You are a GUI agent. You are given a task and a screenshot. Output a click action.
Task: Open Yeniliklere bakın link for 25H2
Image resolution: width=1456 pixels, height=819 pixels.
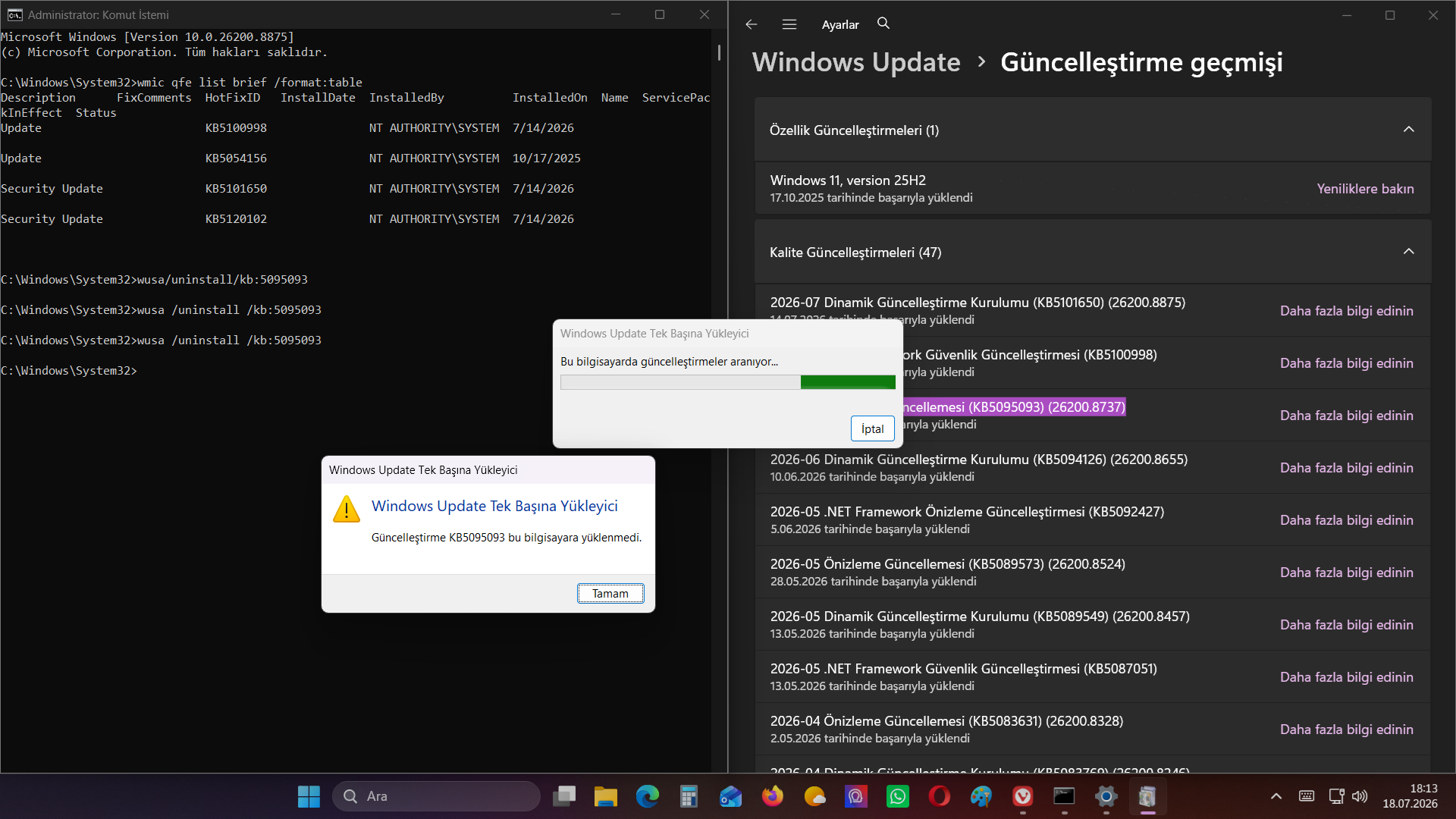pyautogui.click(x=1365, y=189)
